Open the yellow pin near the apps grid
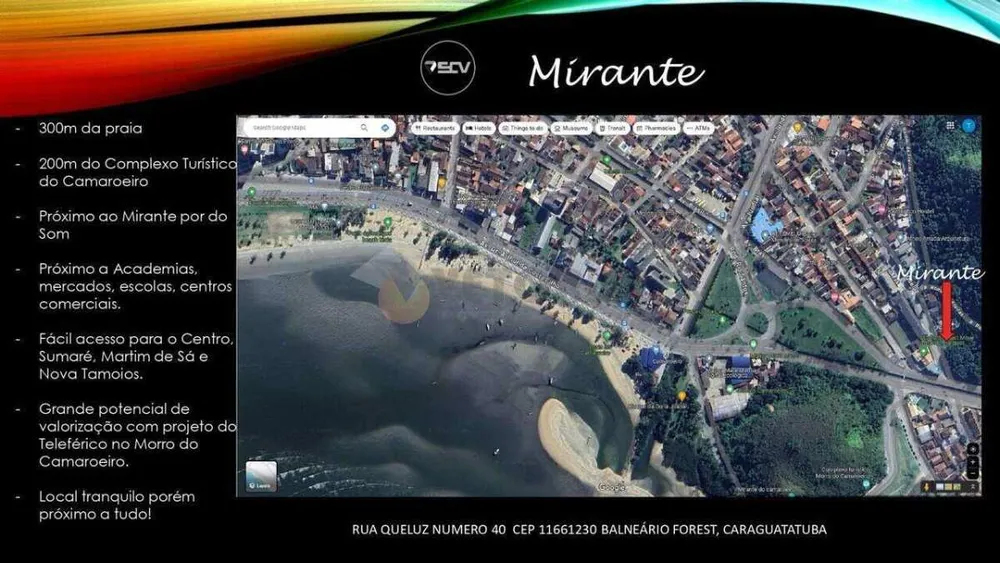Image resolution: width=1000 pixels, height=563 pixels. (x=797, y=128)
